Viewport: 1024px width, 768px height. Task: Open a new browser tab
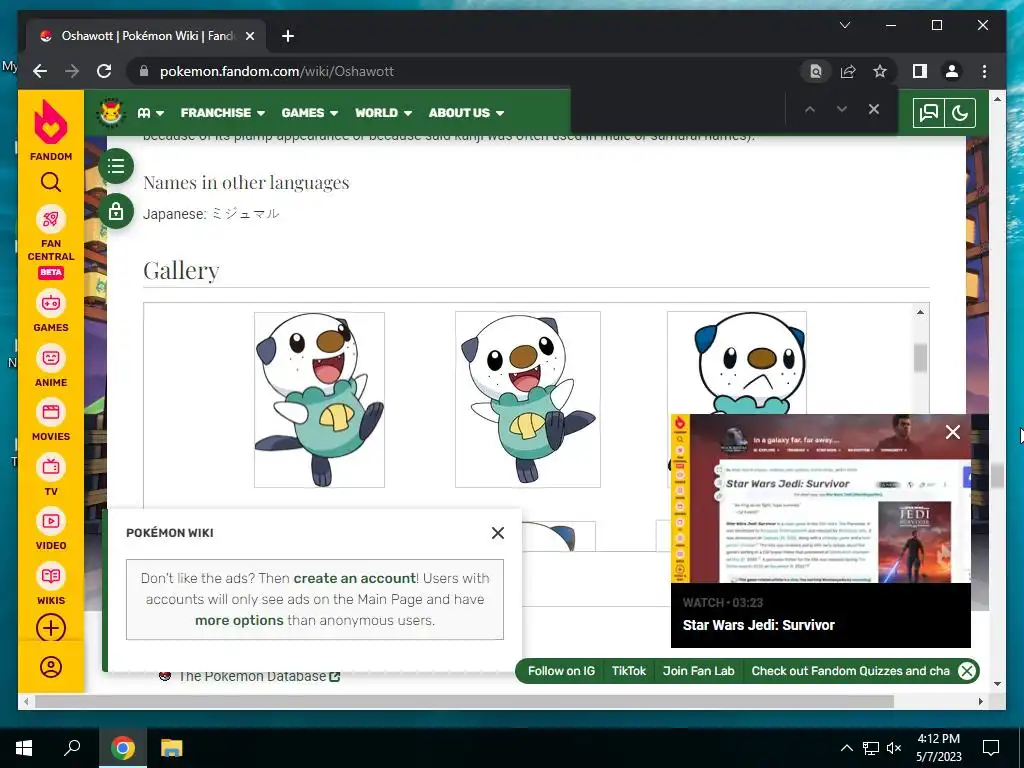point(288,36)
